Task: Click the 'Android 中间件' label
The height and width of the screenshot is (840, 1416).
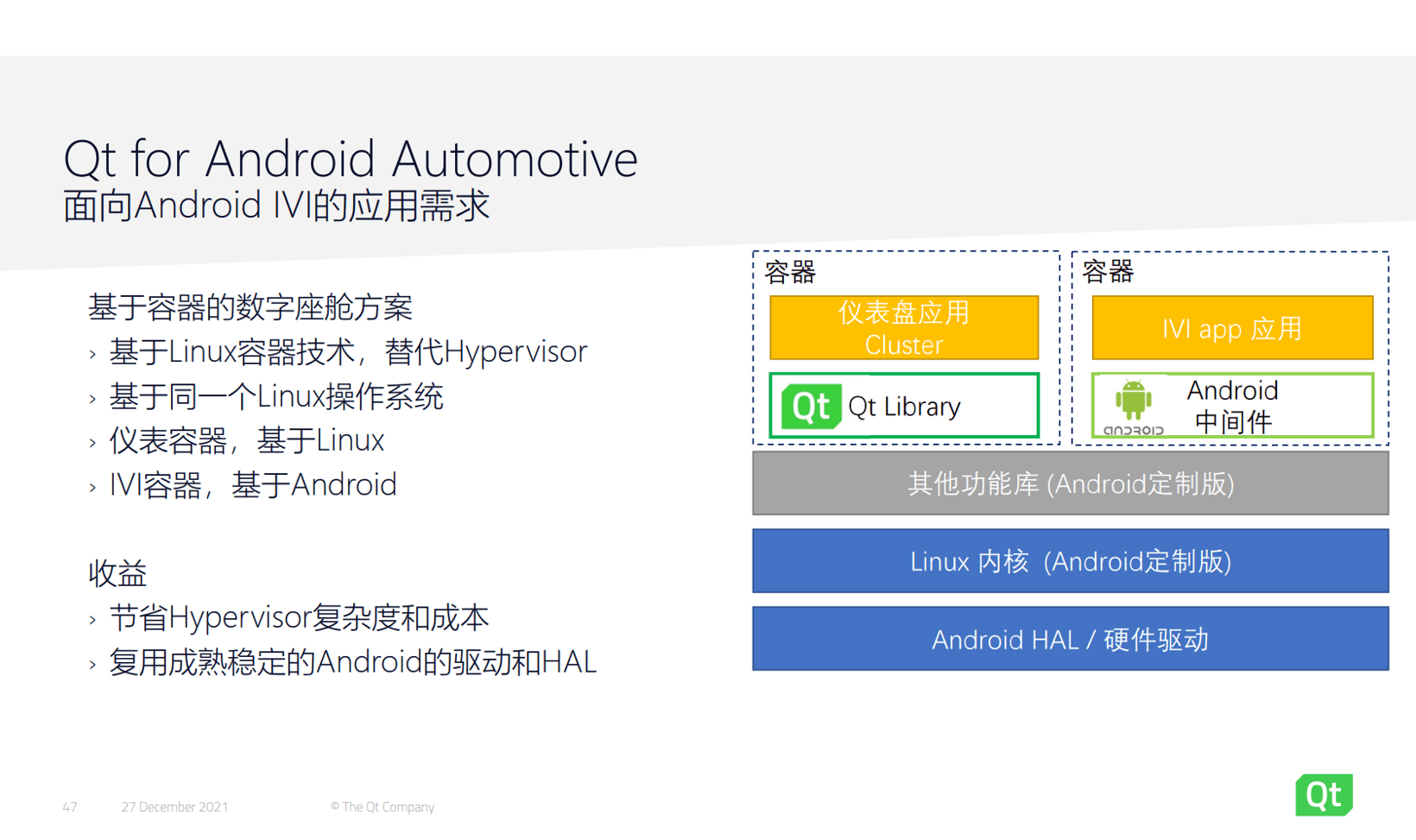Action: click(x=1232, y=406)
